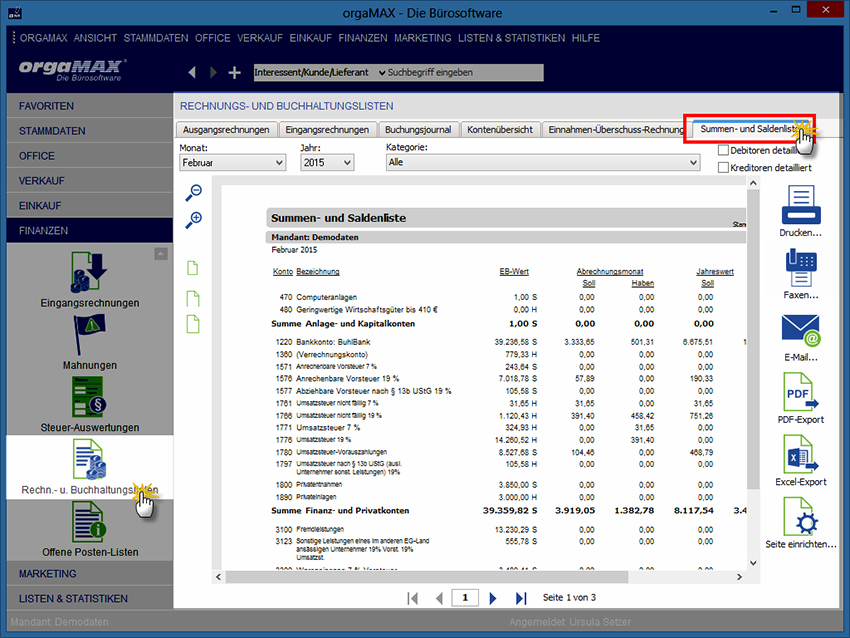
Task: Send report via E-Mail icon
Action: [x=801, y=330]
